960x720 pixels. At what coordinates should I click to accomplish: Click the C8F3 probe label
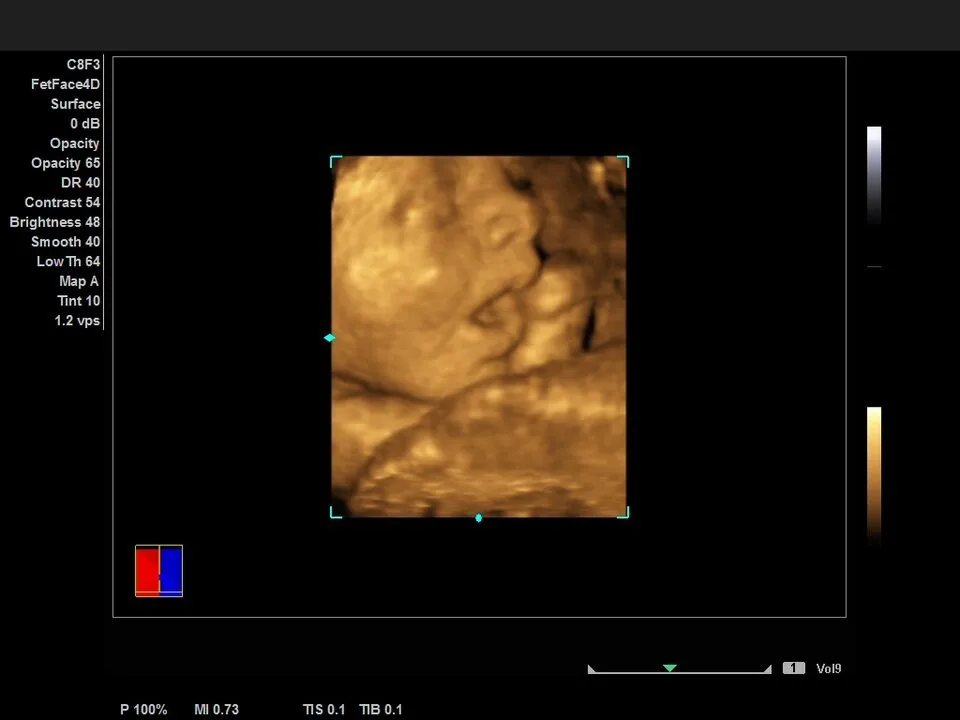[x=83, y=64]
